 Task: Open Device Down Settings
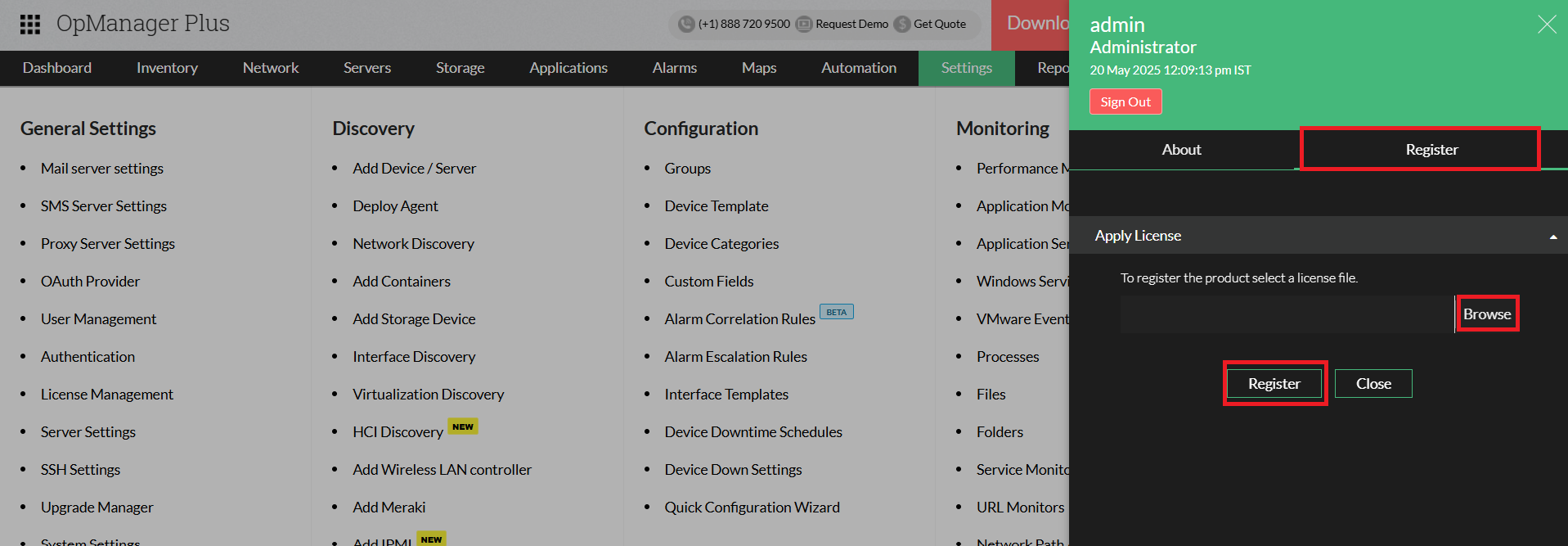click(x=733, y=470)
